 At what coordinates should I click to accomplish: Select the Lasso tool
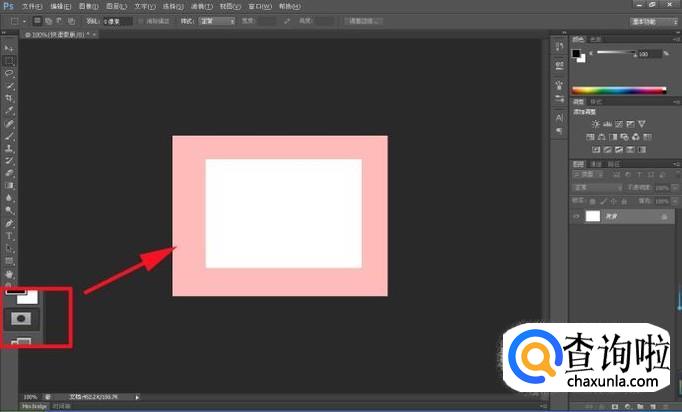(9, 73)
